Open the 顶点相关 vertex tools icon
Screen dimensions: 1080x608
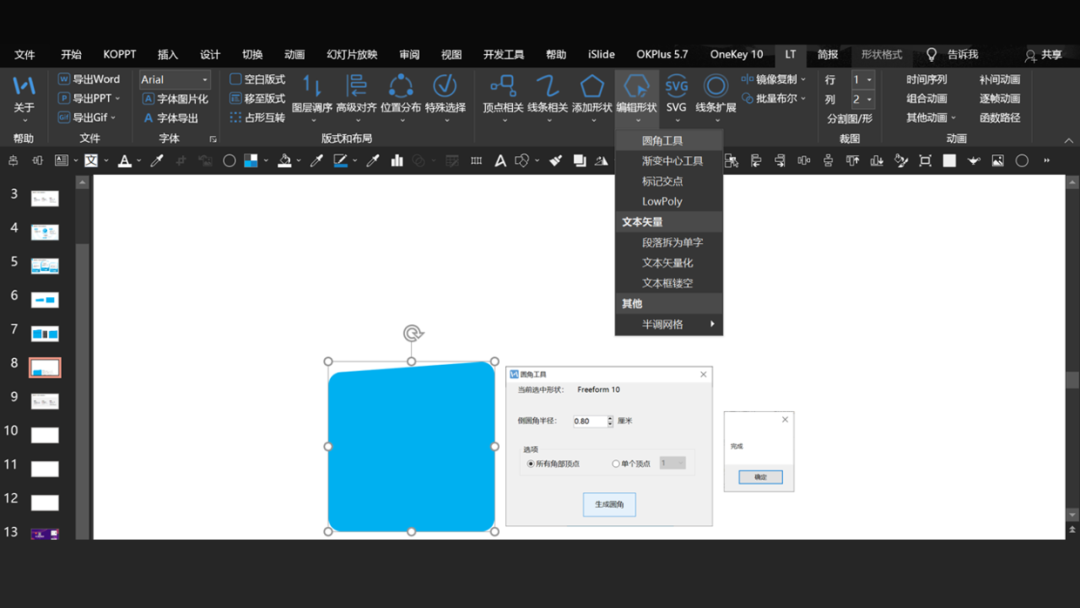503,87
